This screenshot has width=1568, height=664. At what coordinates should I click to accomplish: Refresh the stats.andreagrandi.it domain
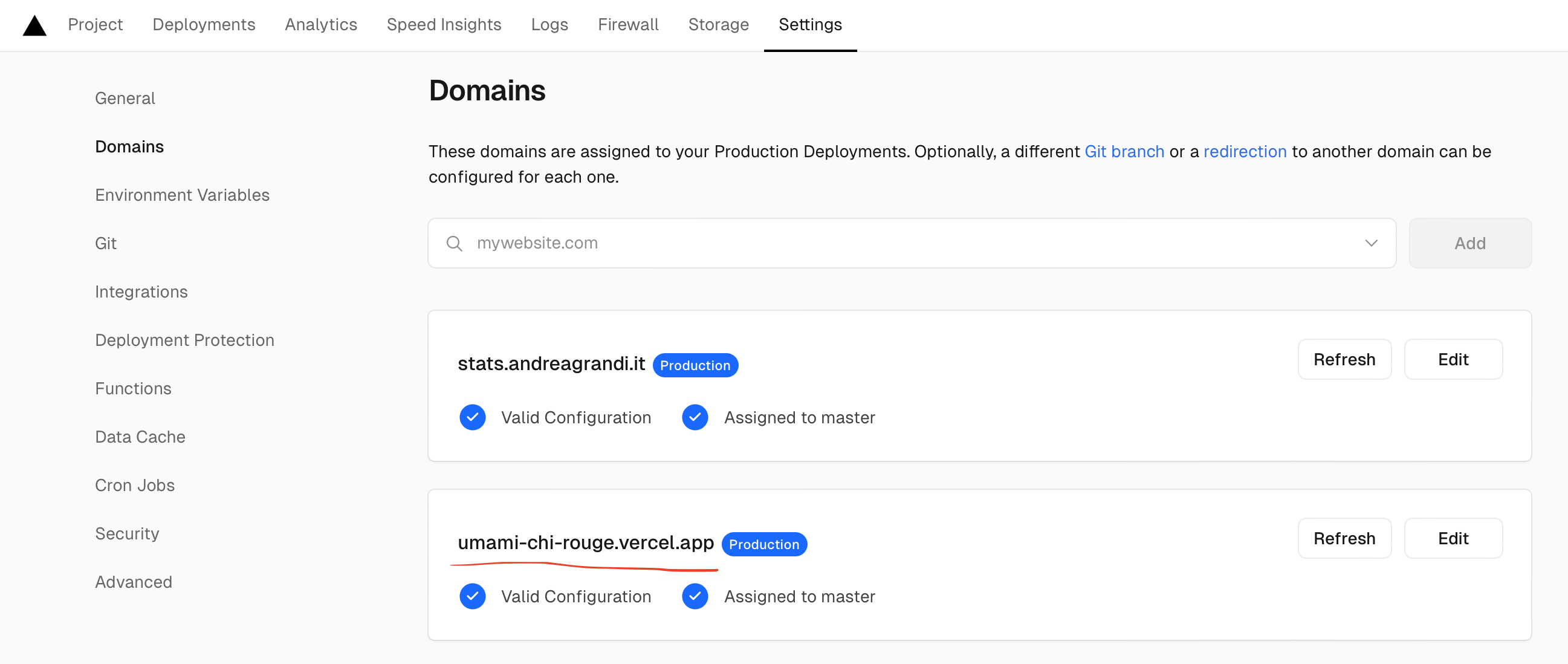(x=1344, y=359)
